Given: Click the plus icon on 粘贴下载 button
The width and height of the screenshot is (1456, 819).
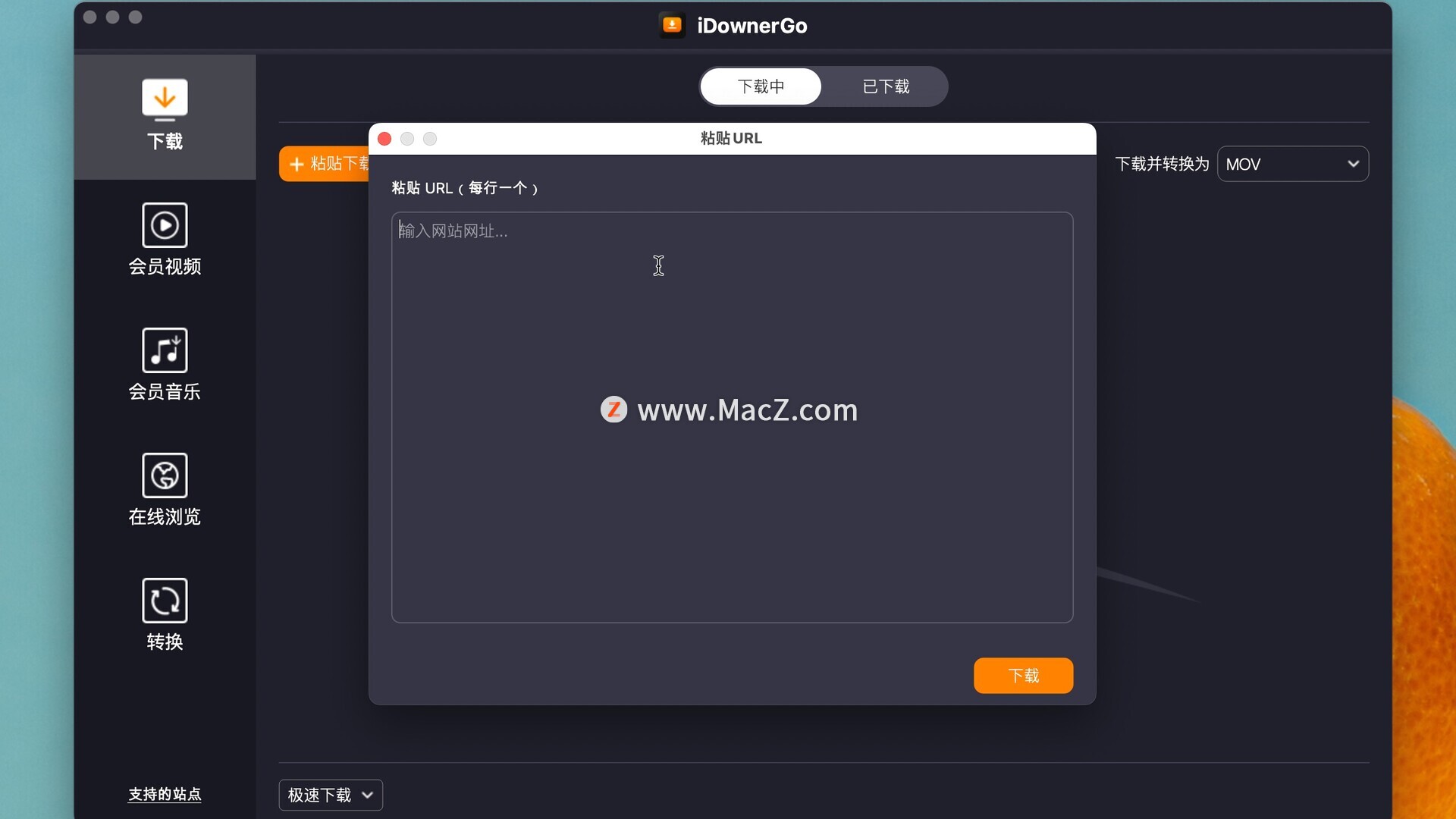Looking at the screenshot, I should 297,164.
